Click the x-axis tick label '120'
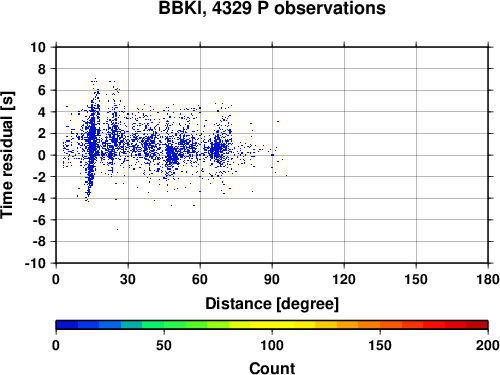Image resolution: width=500 pixels, height=375 pixels. [344, 279]
